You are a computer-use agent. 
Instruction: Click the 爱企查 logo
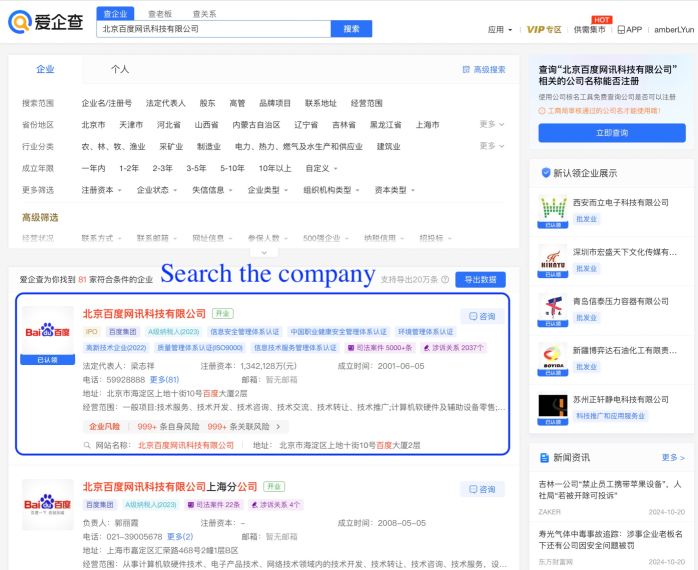(45, 22)
